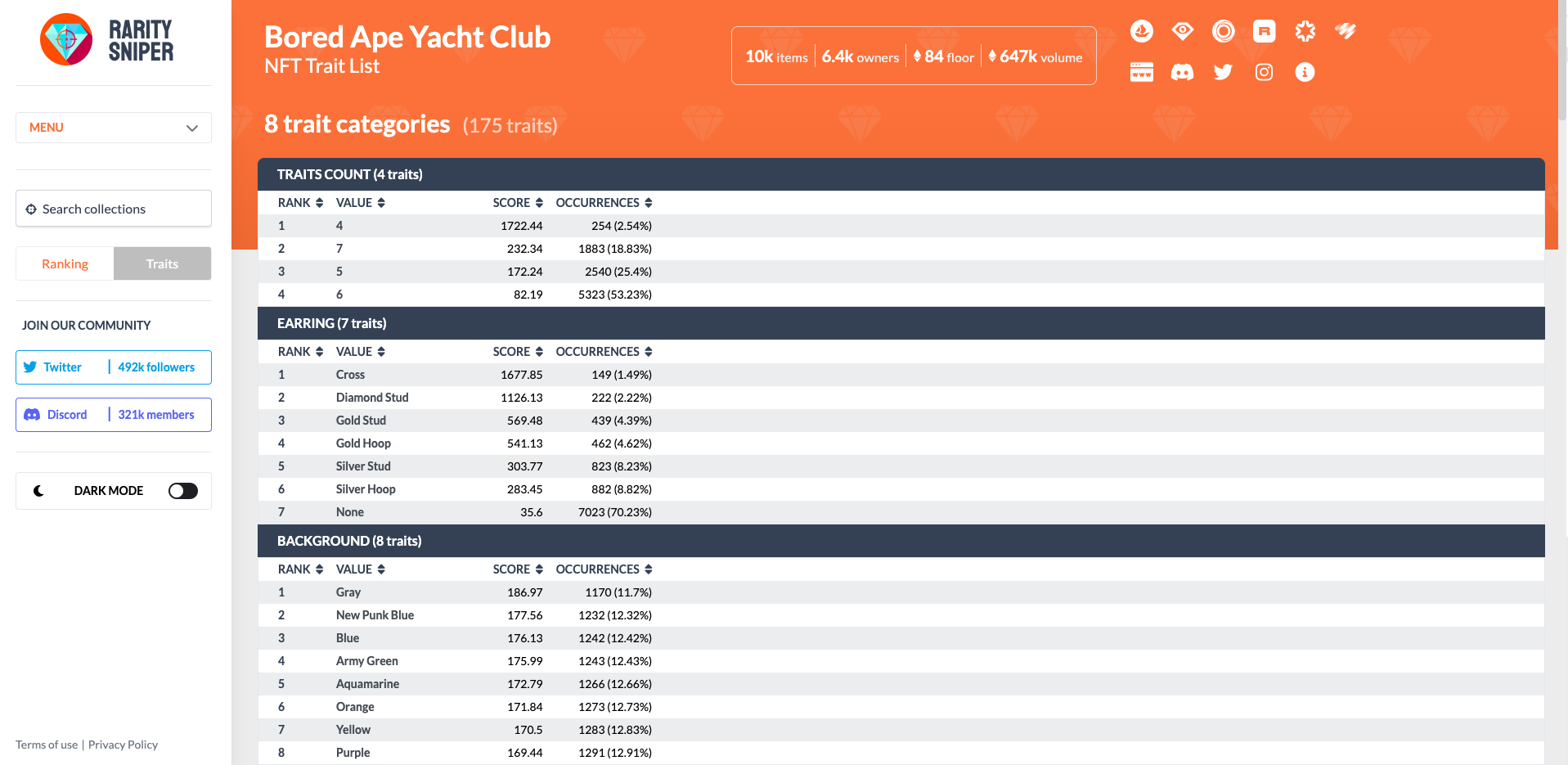The height and width of the screenshot is (765, 1568).
Task: Sort Background table by Value
Action: (x=360, y=569)
